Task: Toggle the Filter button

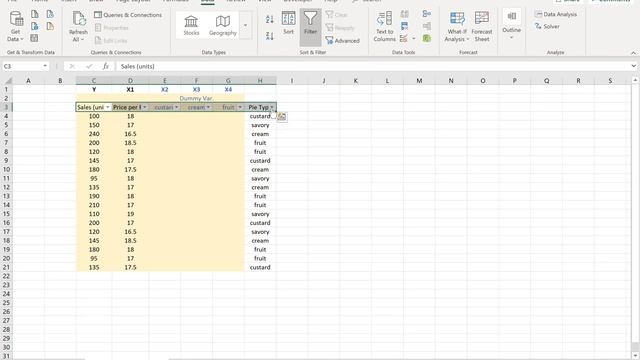Action: coord(310,26)
